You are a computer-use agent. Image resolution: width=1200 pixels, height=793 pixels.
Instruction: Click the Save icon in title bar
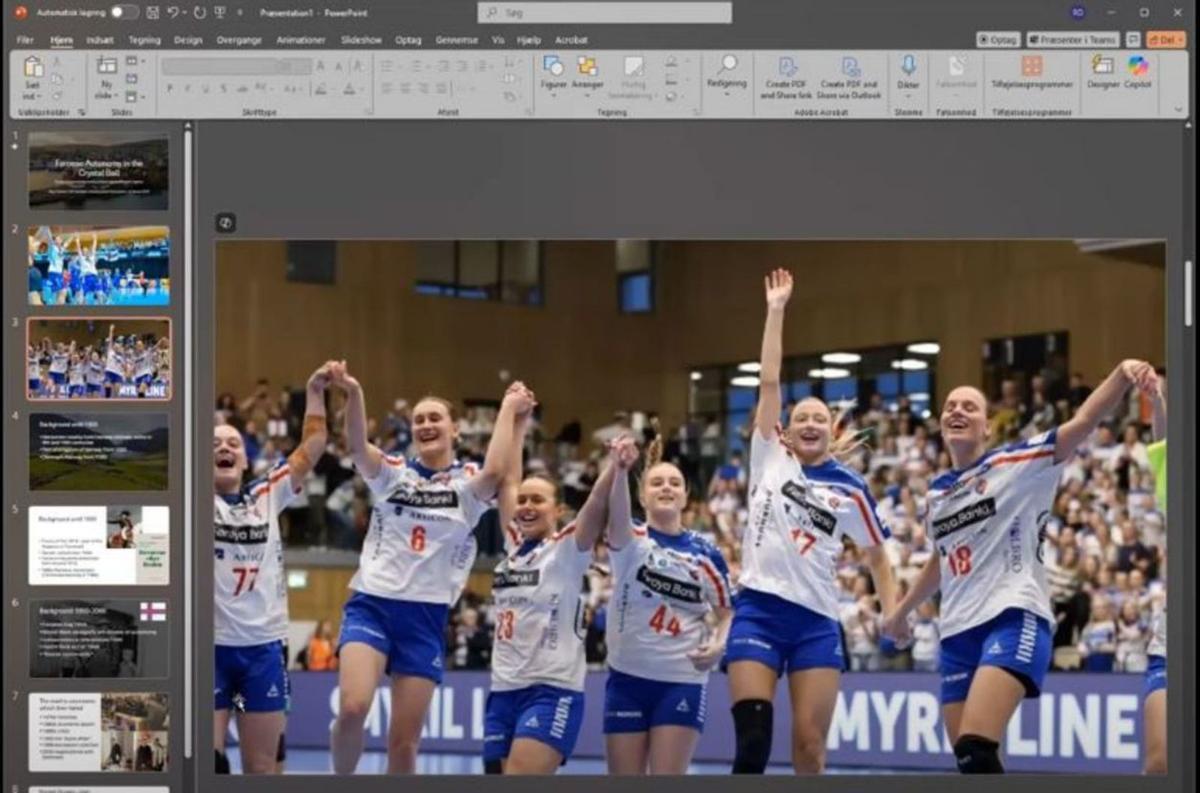[151, 13]
